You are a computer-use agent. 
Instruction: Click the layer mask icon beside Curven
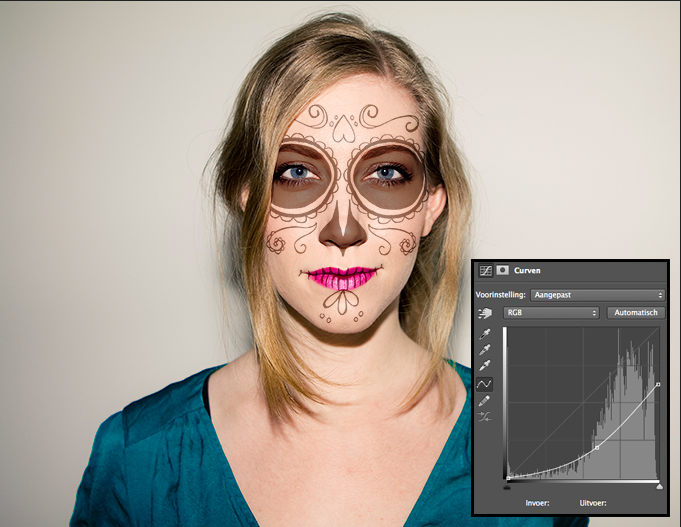pyautogui.click(x=502, y=270)
